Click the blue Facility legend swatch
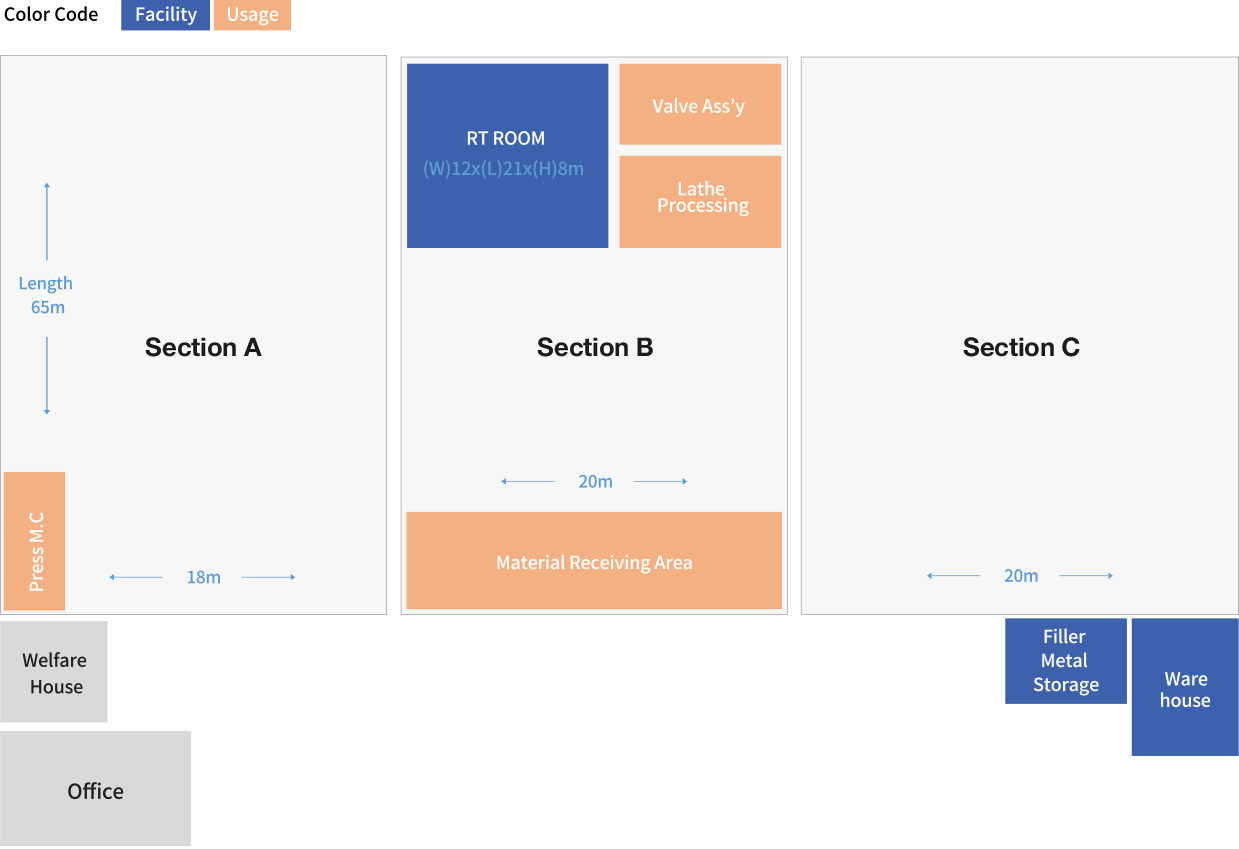The image size is (1239, 849). (x=166, y=15)
